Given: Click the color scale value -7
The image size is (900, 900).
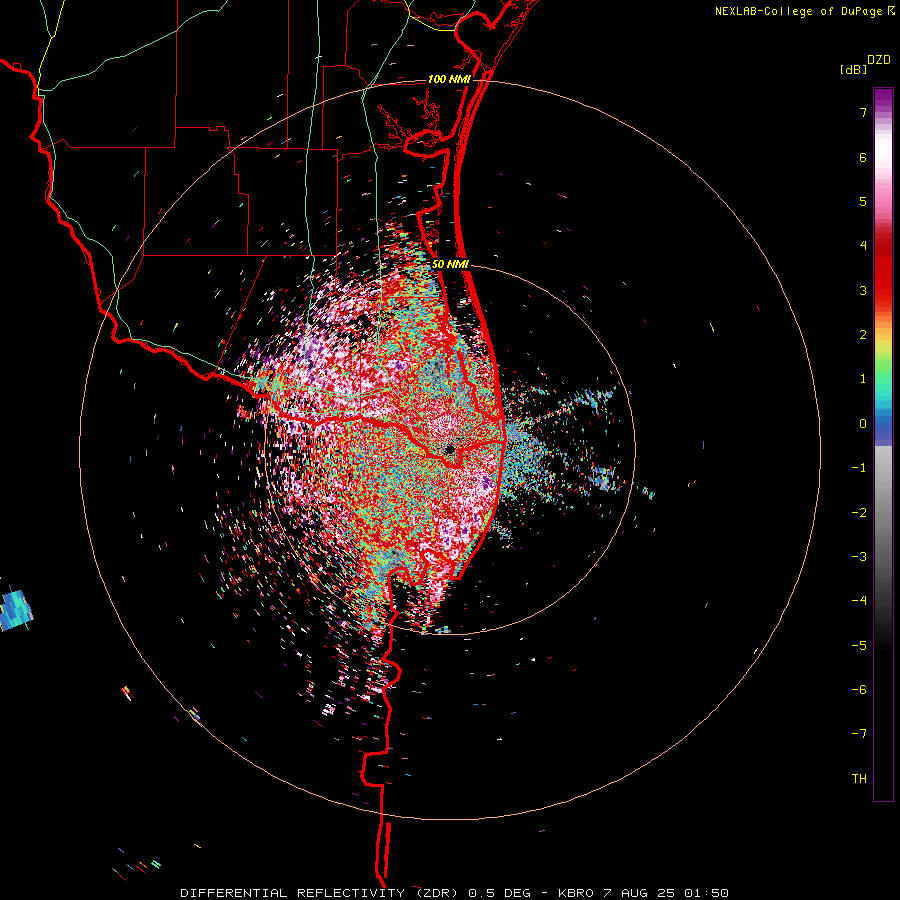Looking at the screenshot, I should point(859,734).
